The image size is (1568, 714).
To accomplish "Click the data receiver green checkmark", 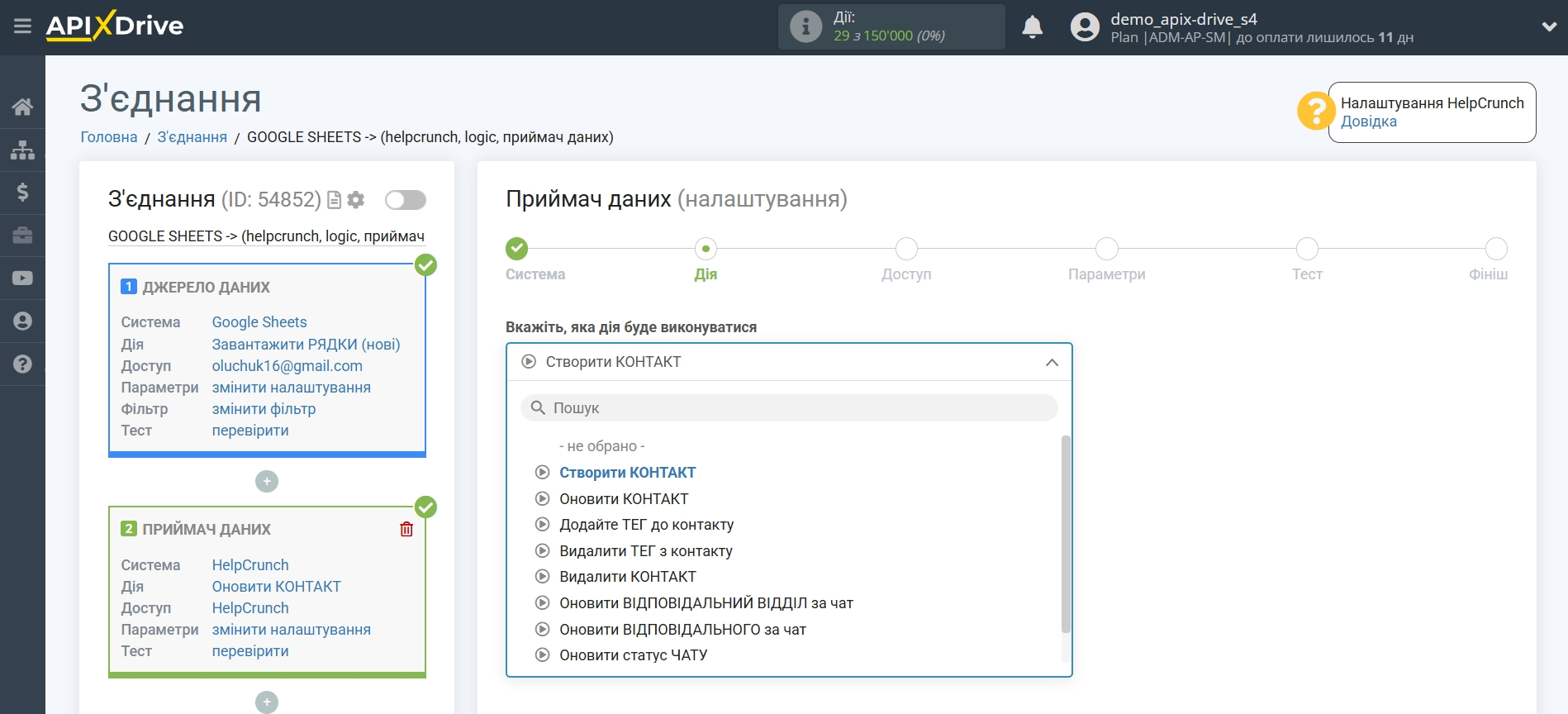I will coord(425,507).
